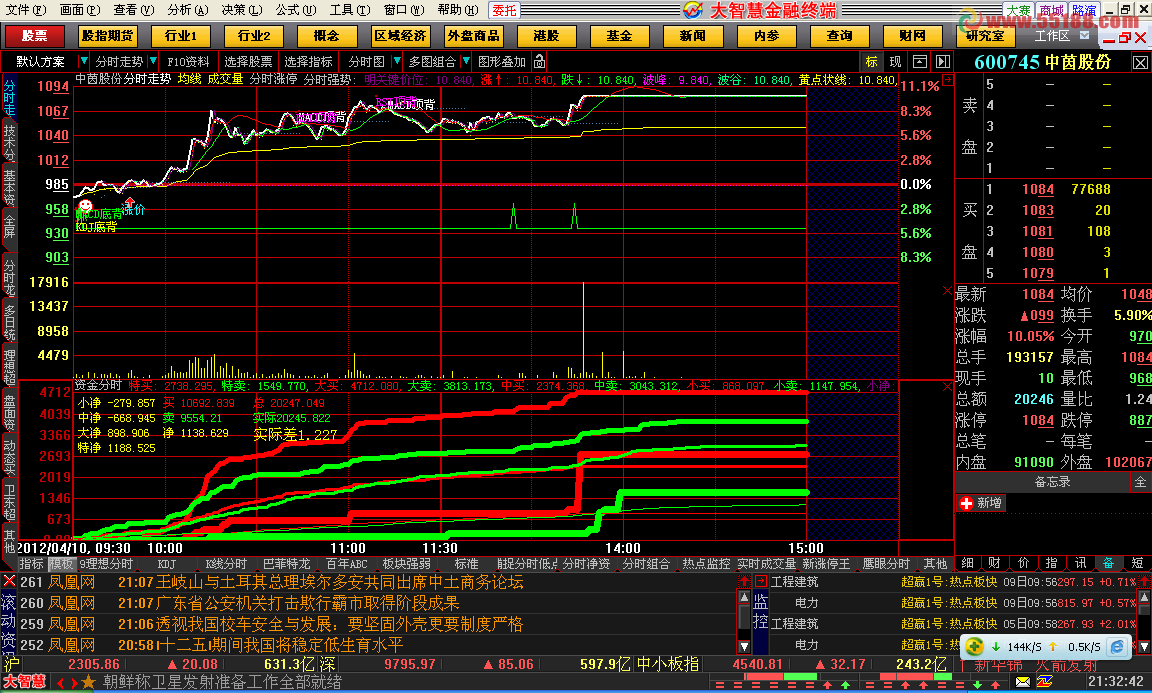1152x693 pixels.
Task: Click the 工作区 dropdown arrow icon
Action: tap(1084, 35)
